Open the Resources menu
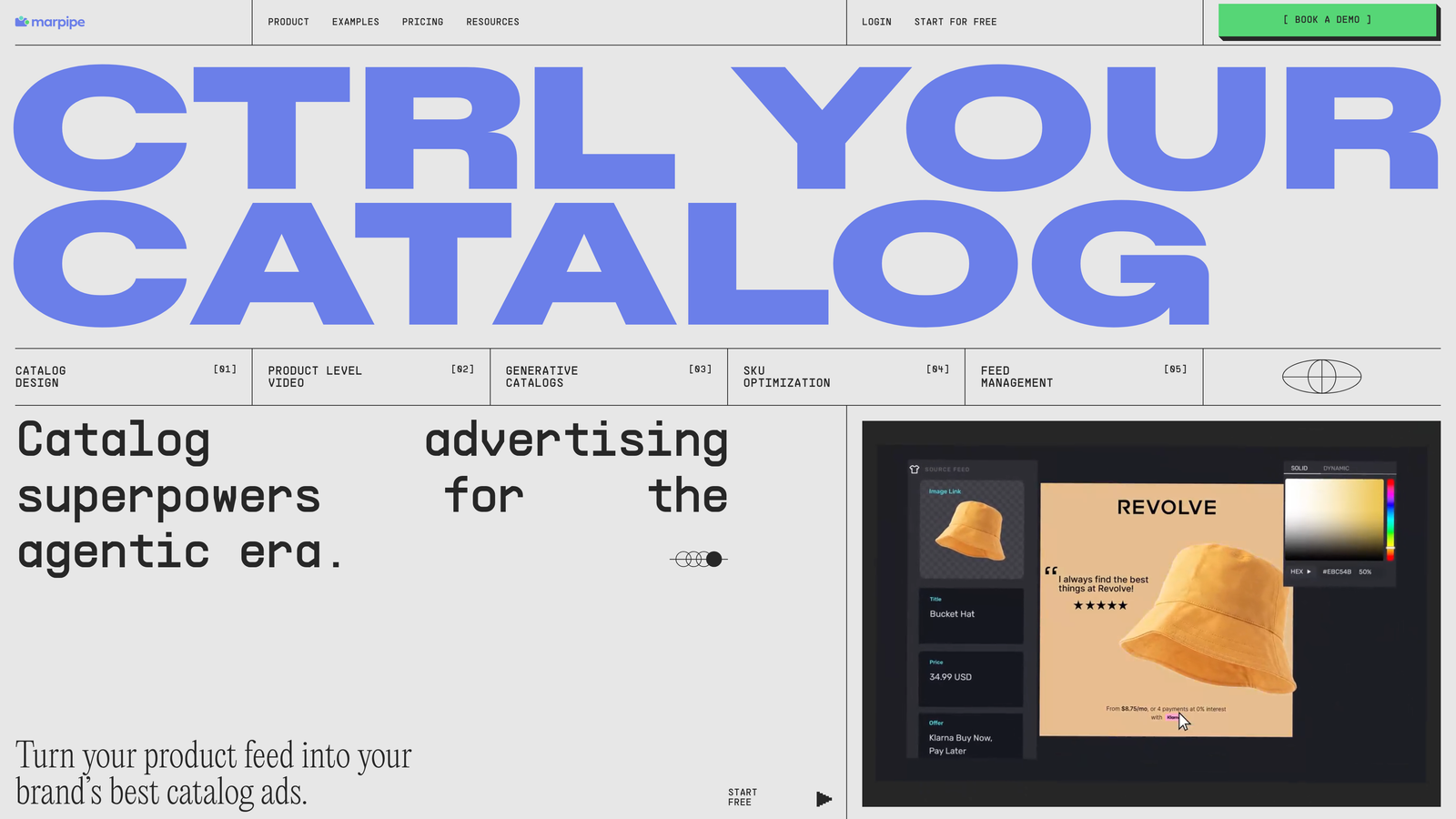The image size is (1456, 819). pyautogui.click(x=493, y=22)
